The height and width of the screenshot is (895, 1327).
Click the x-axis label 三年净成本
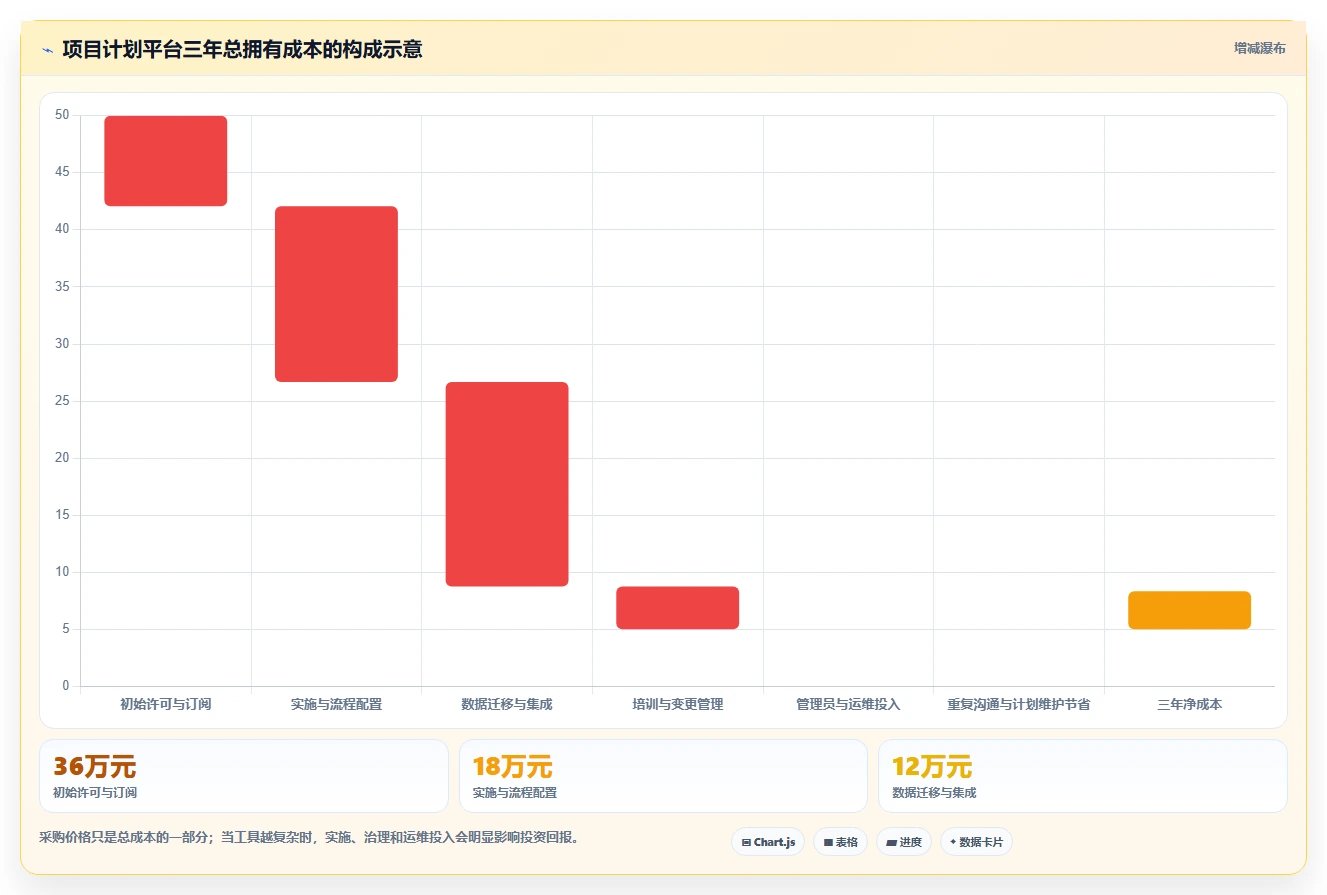pyautogui.click(x=1189, y=704)
